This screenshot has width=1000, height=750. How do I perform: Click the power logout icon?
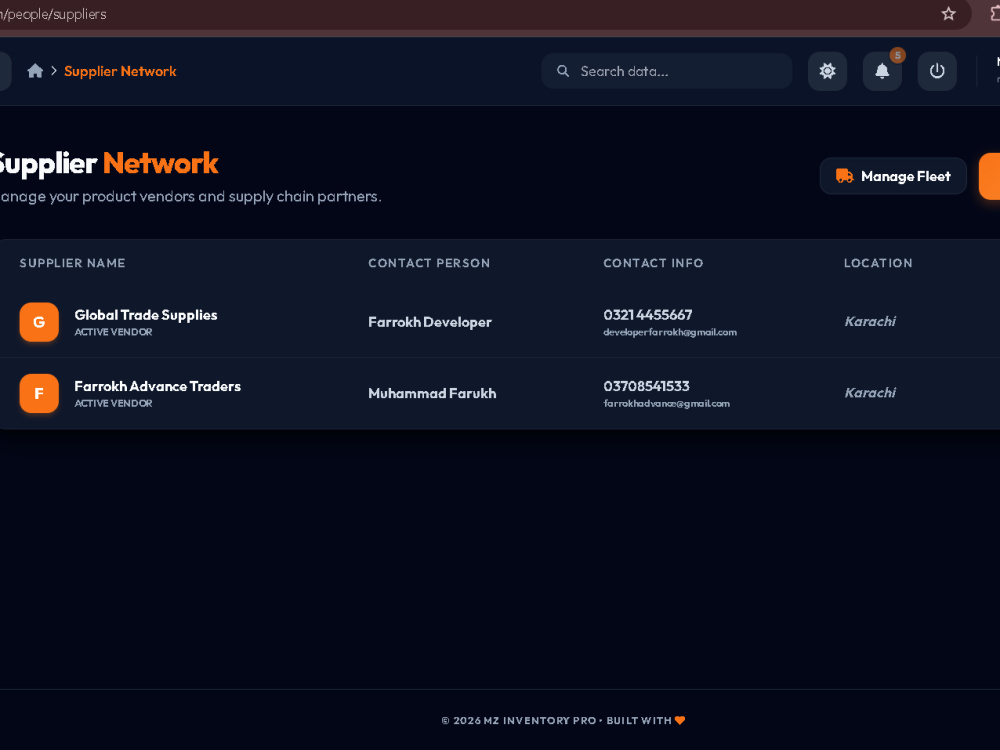(x=937, y=71)
